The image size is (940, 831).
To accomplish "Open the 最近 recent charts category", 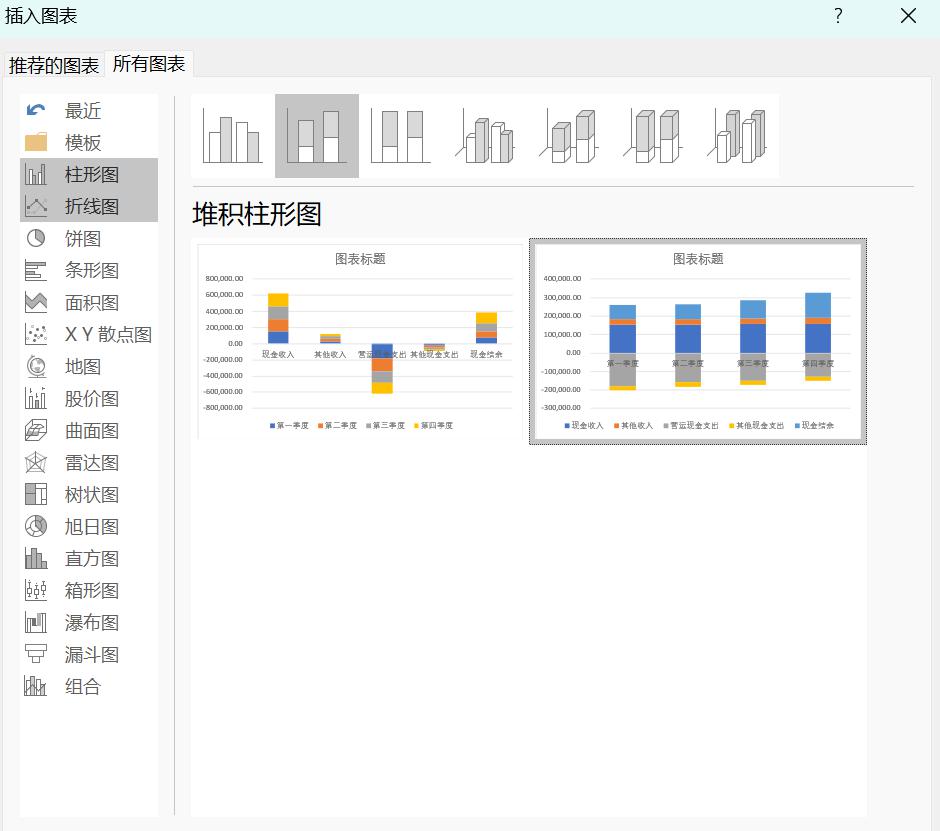I will [x=89, y=111].
